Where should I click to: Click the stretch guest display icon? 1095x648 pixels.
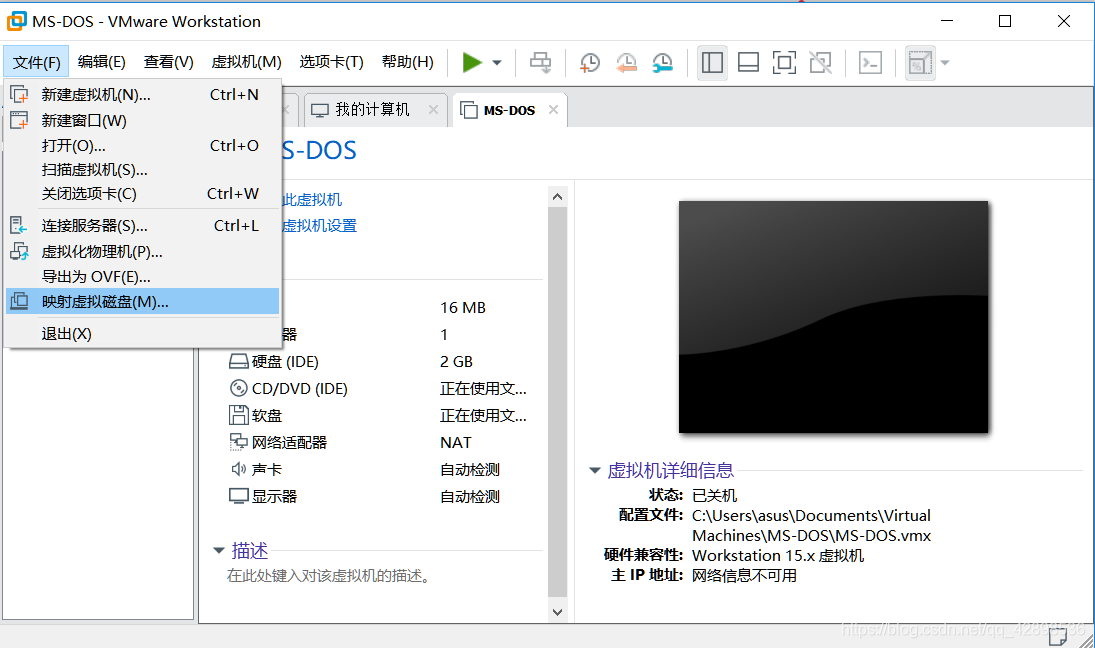(x=920, y=63)
